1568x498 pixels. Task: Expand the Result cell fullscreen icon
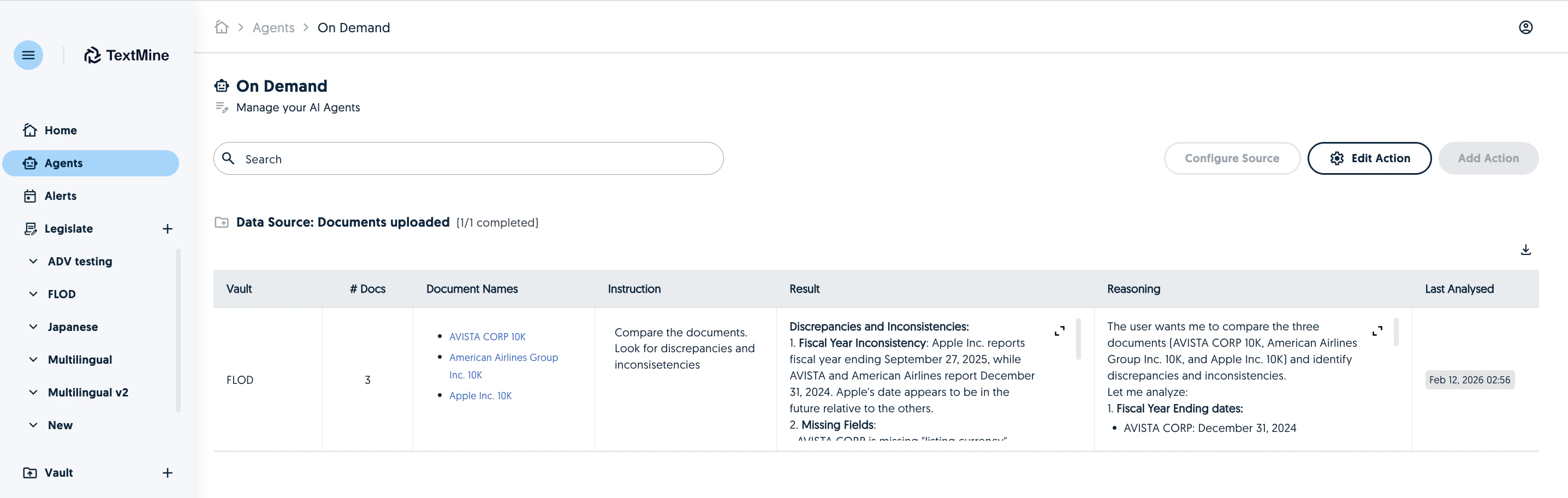coord(1059,330)
